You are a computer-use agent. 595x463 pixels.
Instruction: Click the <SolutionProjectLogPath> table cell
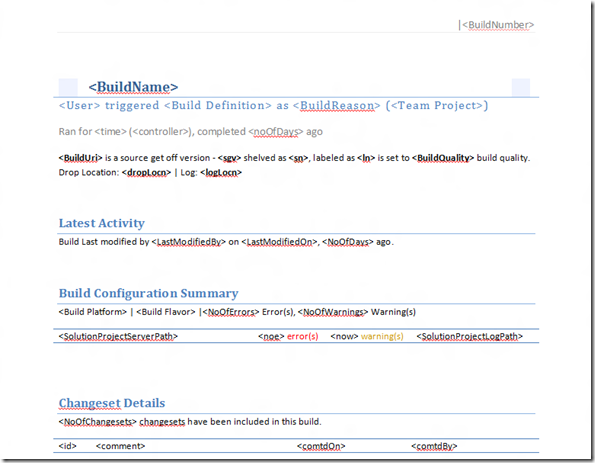coord(469,336)
